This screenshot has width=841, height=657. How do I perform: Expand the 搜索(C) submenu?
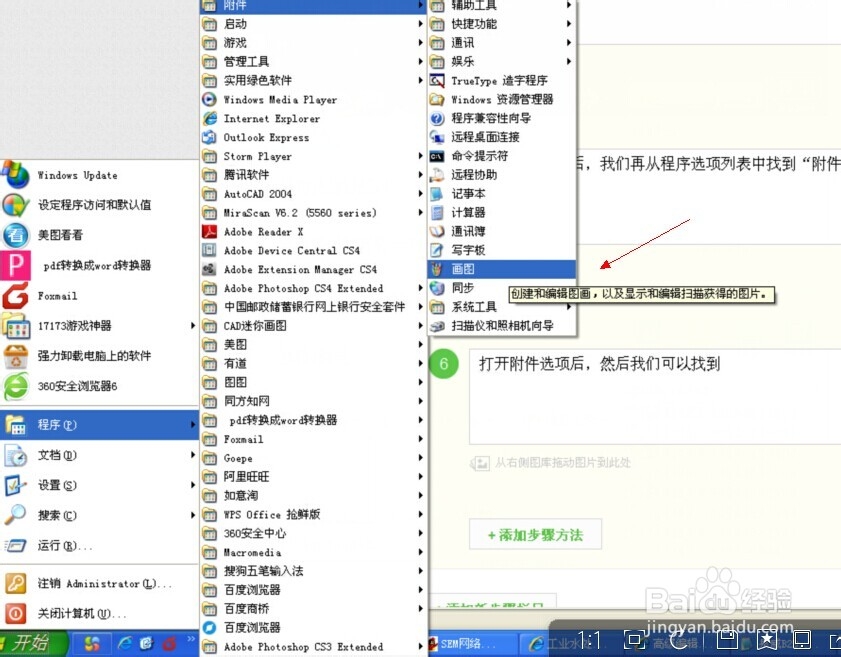click(99, 515)
